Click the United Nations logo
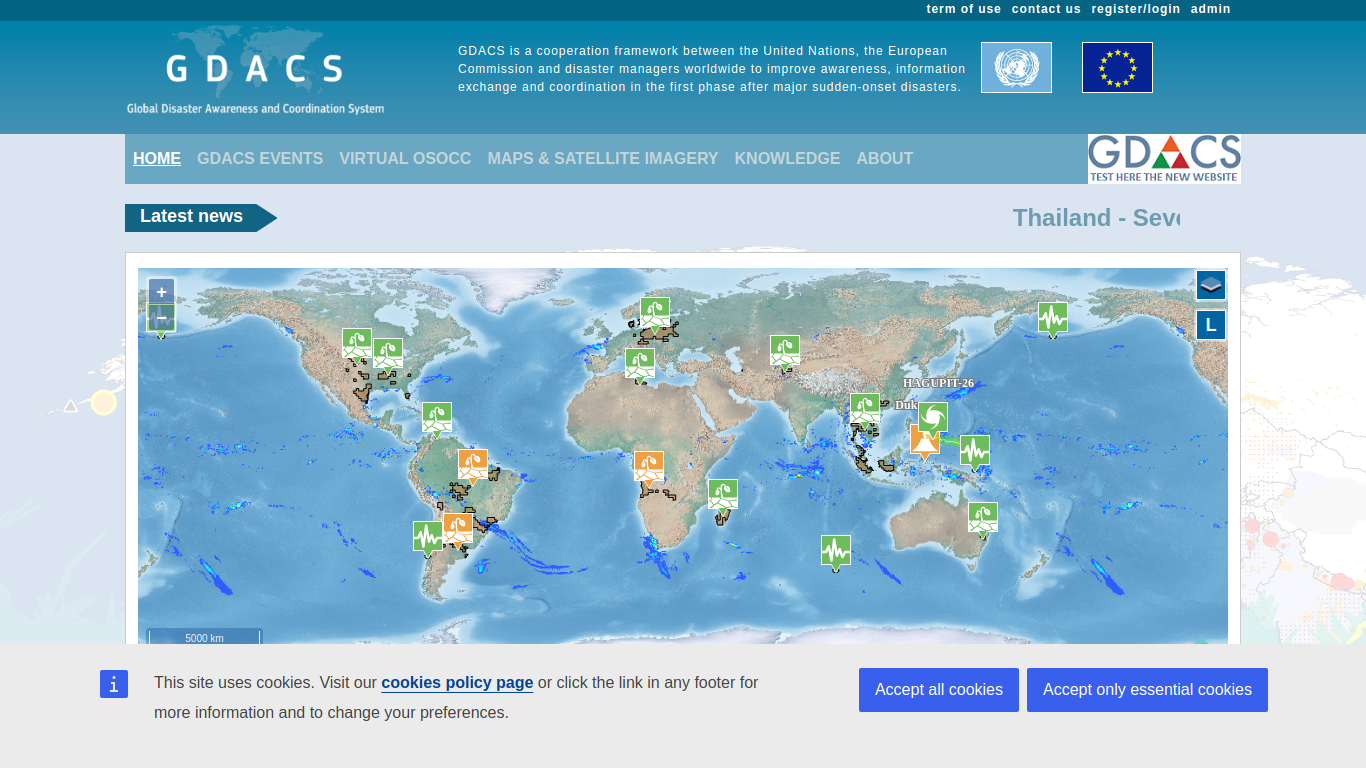 [1016, 67]
